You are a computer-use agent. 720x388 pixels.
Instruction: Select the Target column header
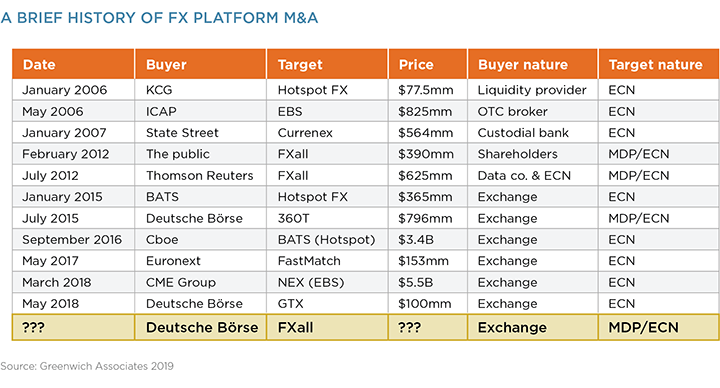[327, 64]
